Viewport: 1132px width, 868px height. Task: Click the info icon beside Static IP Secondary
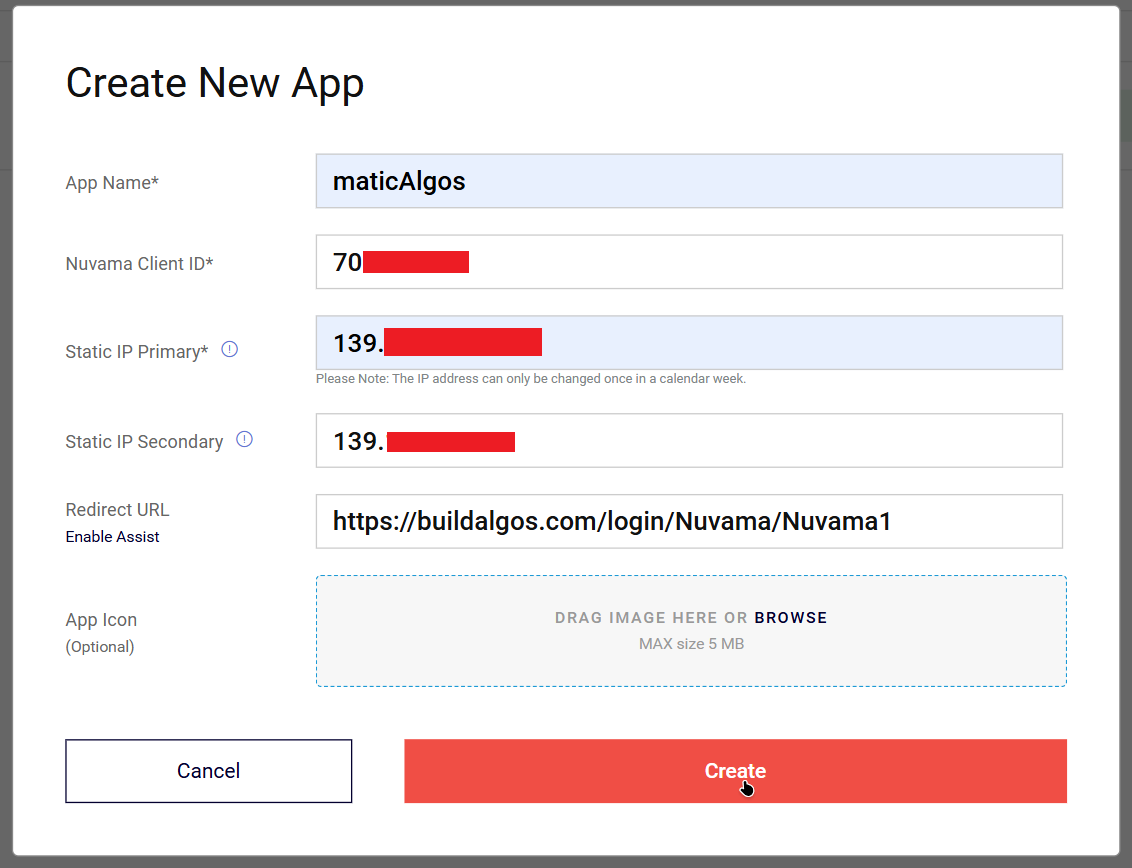[x=244, y=440]
